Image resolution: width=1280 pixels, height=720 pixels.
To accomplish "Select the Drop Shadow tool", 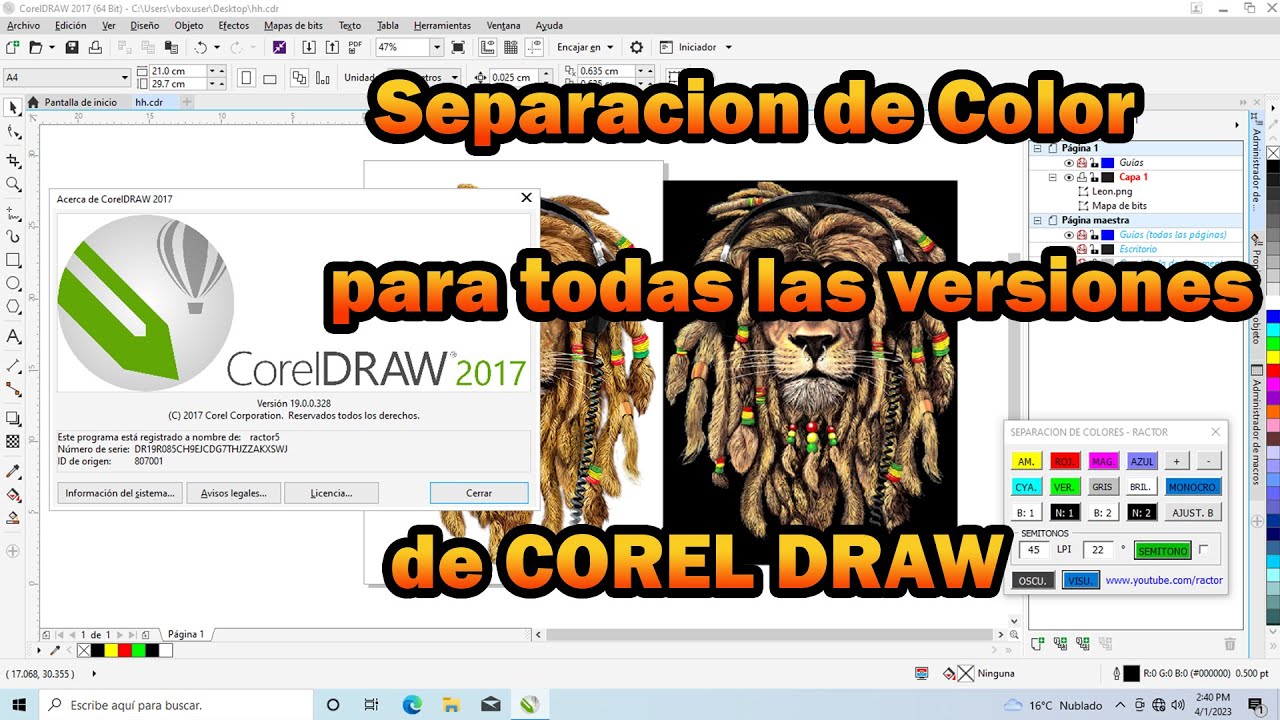I will [13, 417].
